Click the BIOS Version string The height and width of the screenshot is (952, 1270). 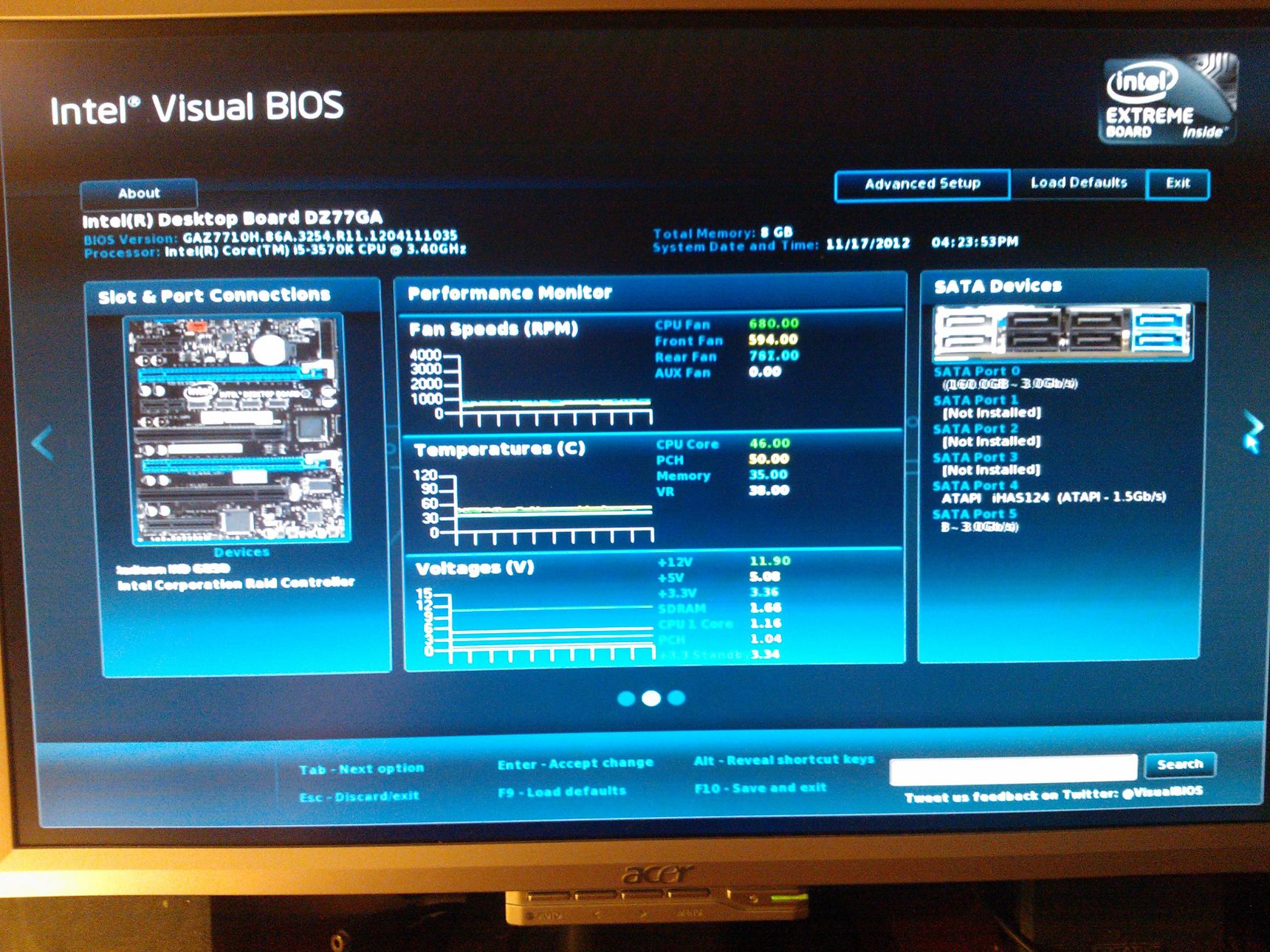[270, 238]
